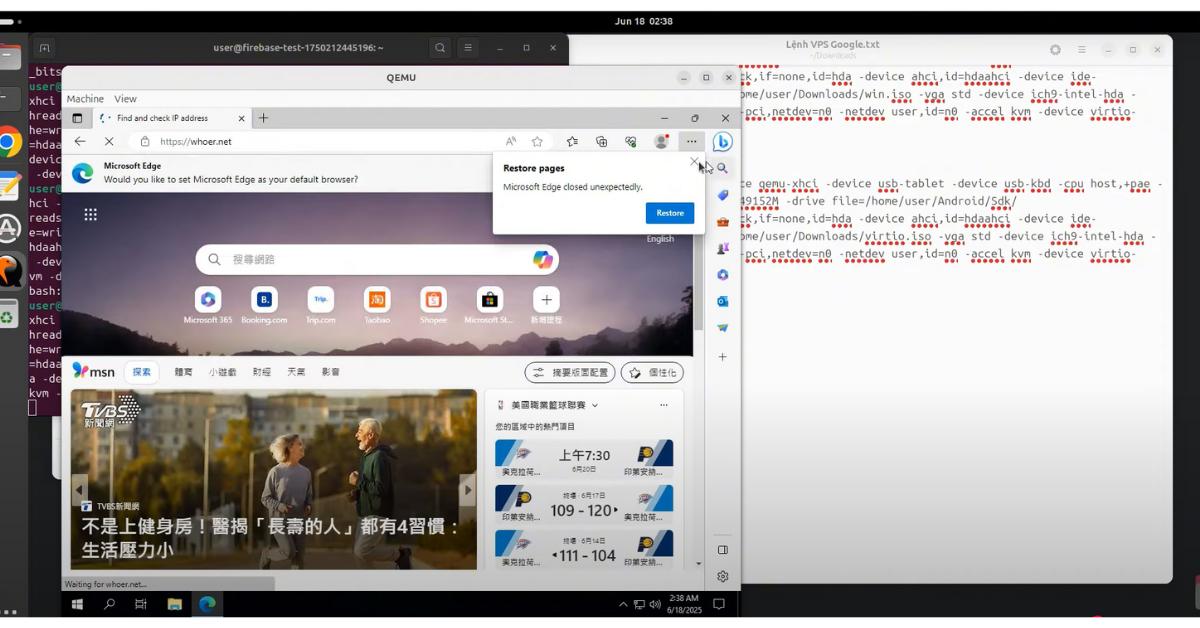
Task: Click the sidebar layout toggle icon above gear
Action: pyautogui.click(x=722, y=550)
